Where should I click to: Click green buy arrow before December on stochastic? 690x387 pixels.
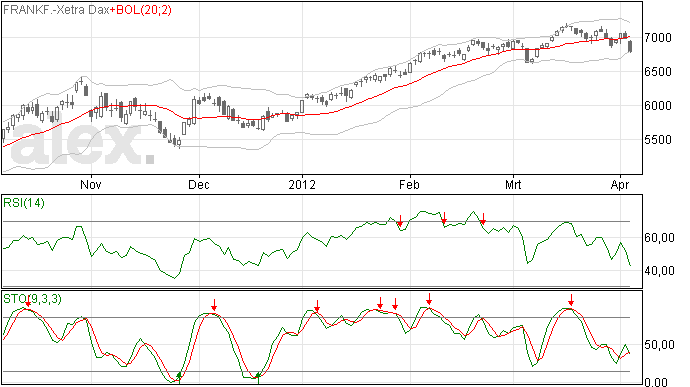179,377
